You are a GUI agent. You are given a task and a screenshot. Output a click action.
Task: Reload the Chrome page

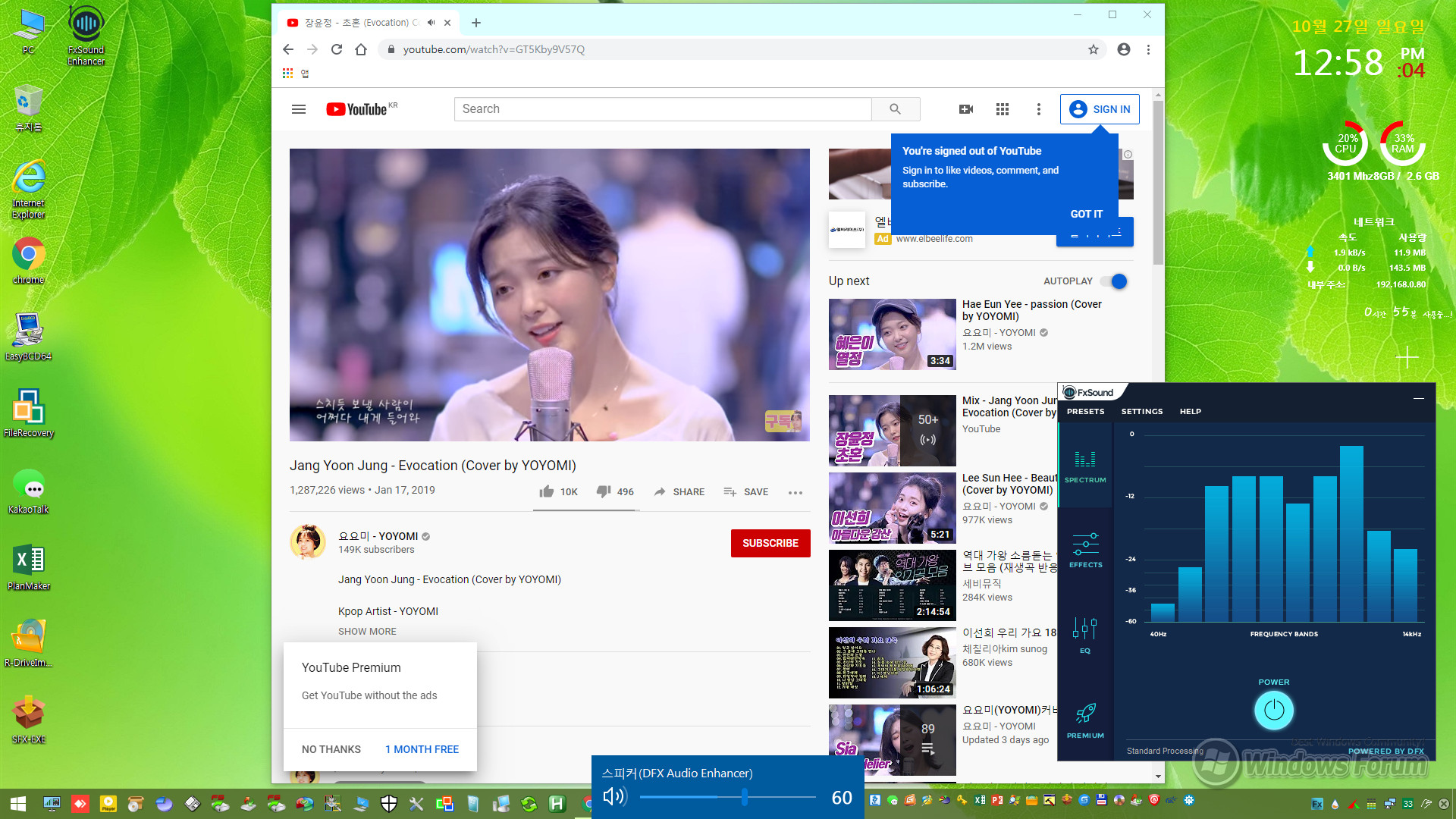[337, 49]
